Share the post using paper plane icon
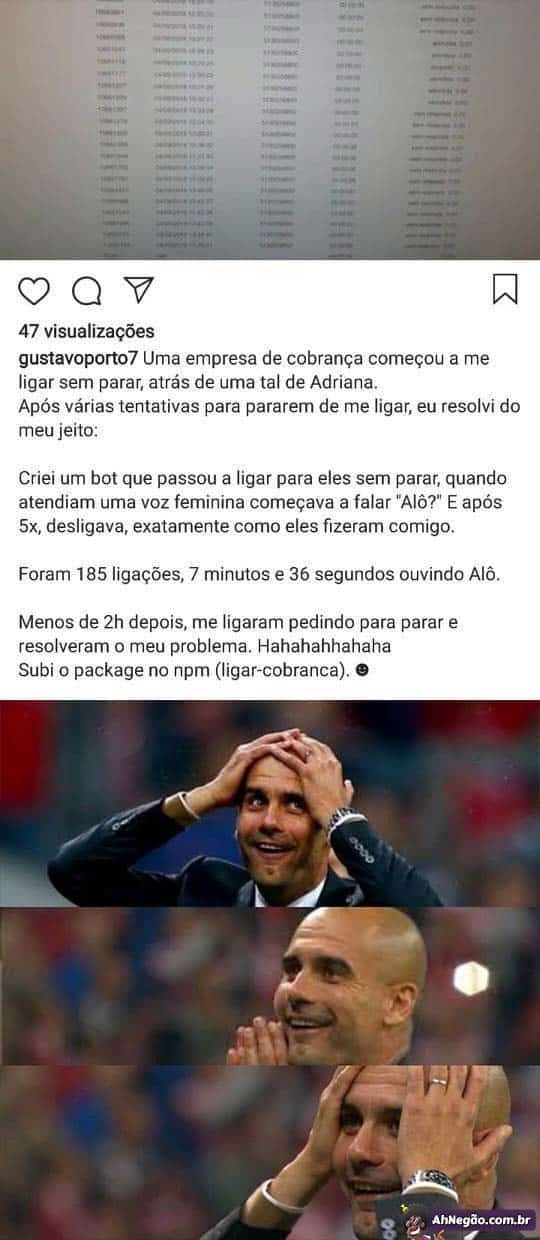540x1240 pixels. 138,290
